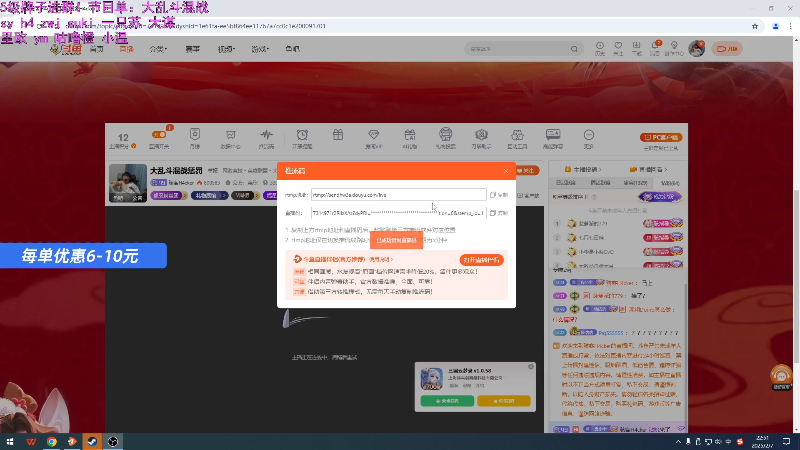
Task: Open the creator center bulb icon
Action: click(674, 48)
